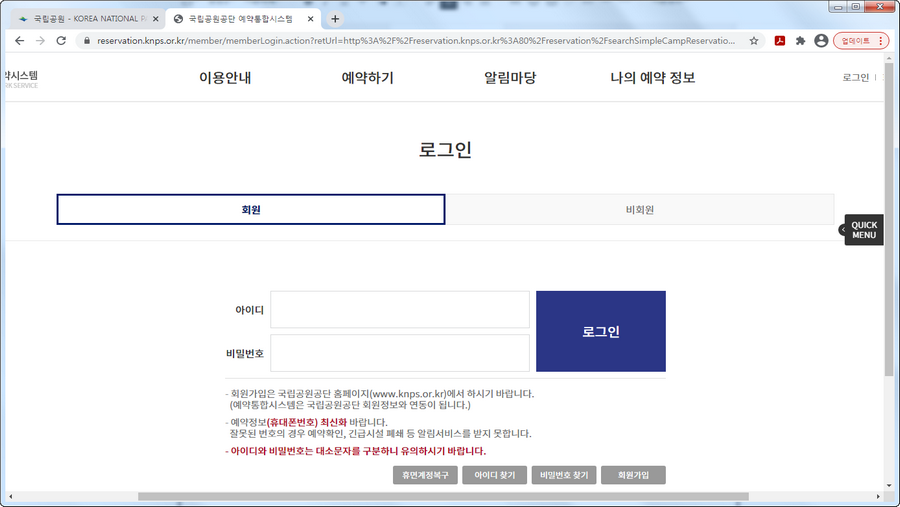900x507 pixels.
Task: Open the 이용안내 menu
Action: tap(225, 78)
